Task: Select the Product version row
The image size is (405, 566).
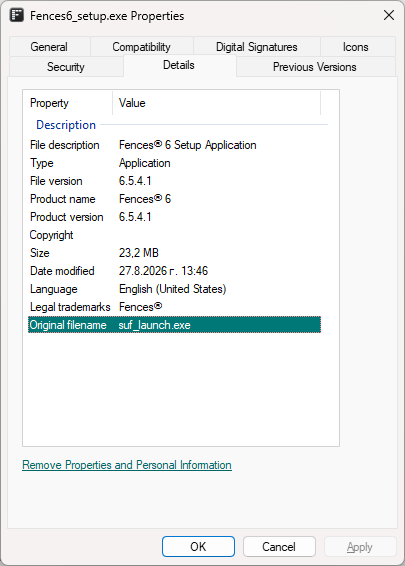Action: (174, 217)
